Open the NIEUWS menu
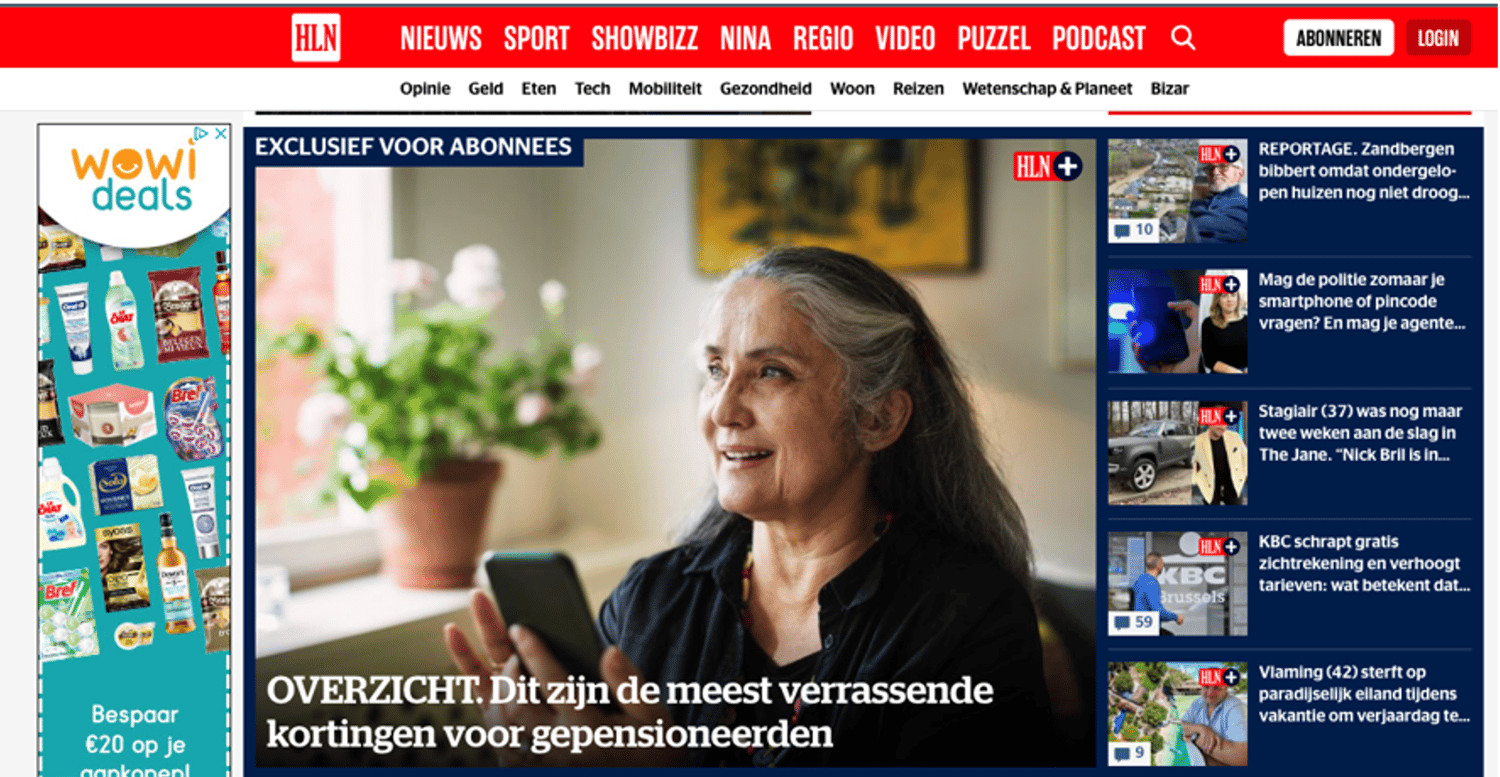 (441, 39)
